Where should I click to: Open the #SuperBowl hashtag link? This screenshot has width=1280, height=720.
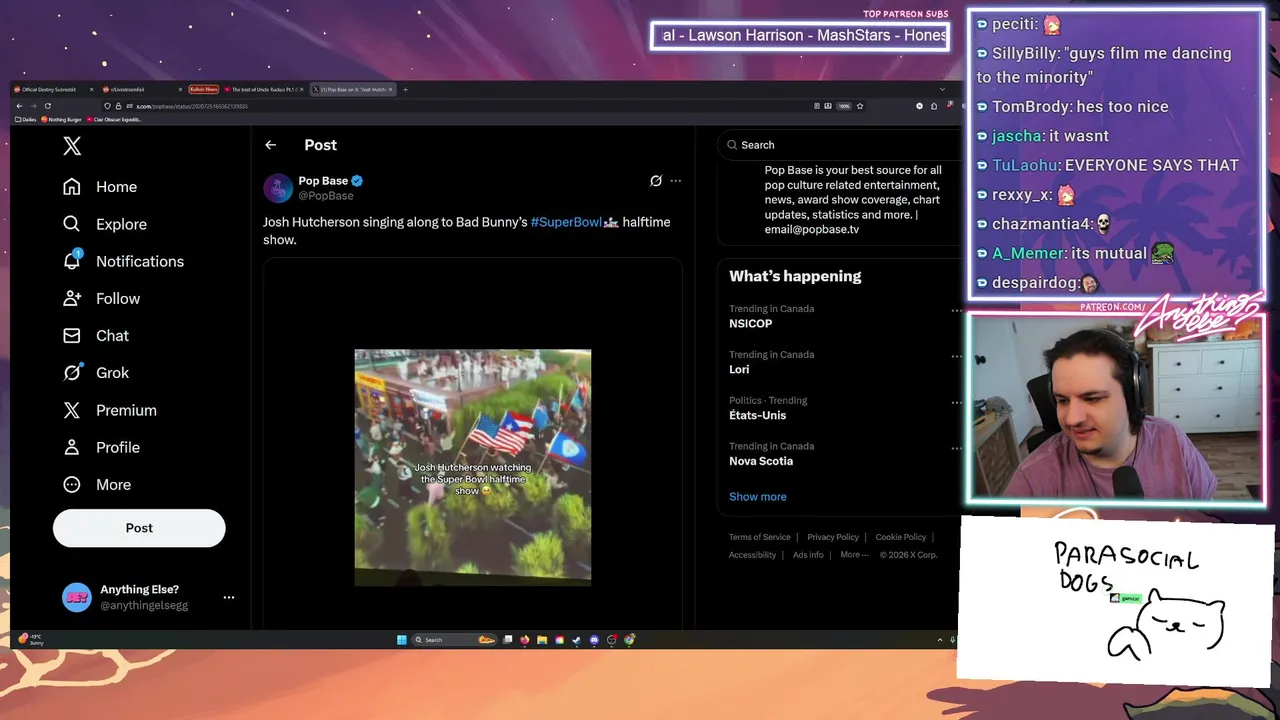(x=566, y=222)
